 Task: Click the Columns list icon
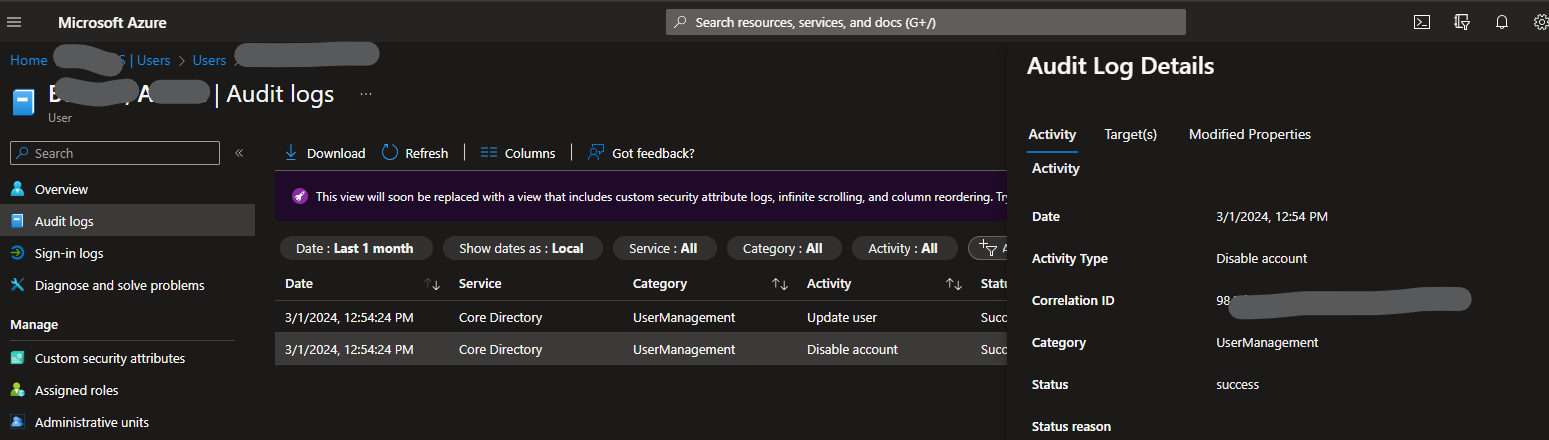point(489,153)
